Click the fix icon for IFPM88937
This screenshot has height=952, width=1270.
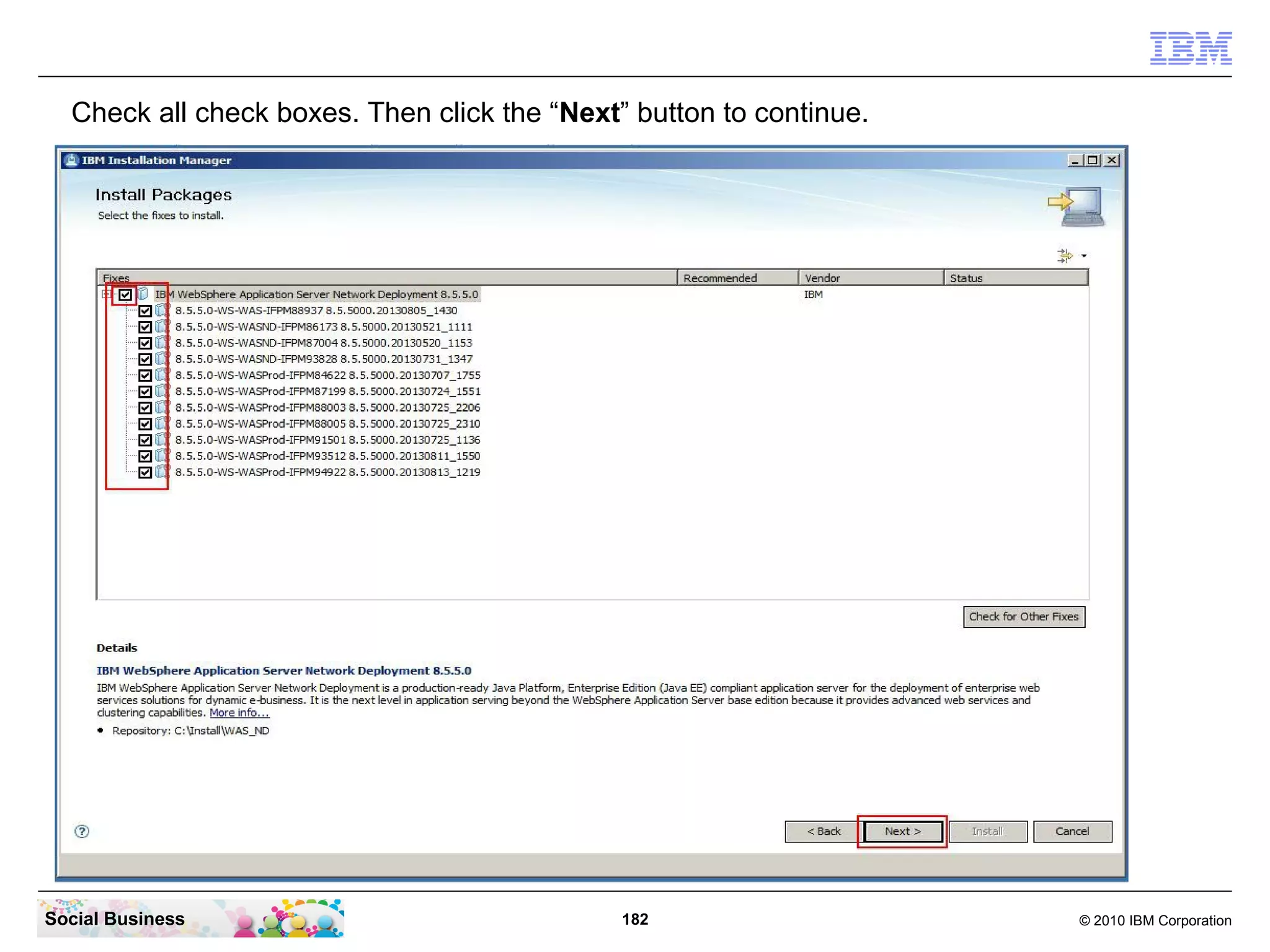(162, 310)
